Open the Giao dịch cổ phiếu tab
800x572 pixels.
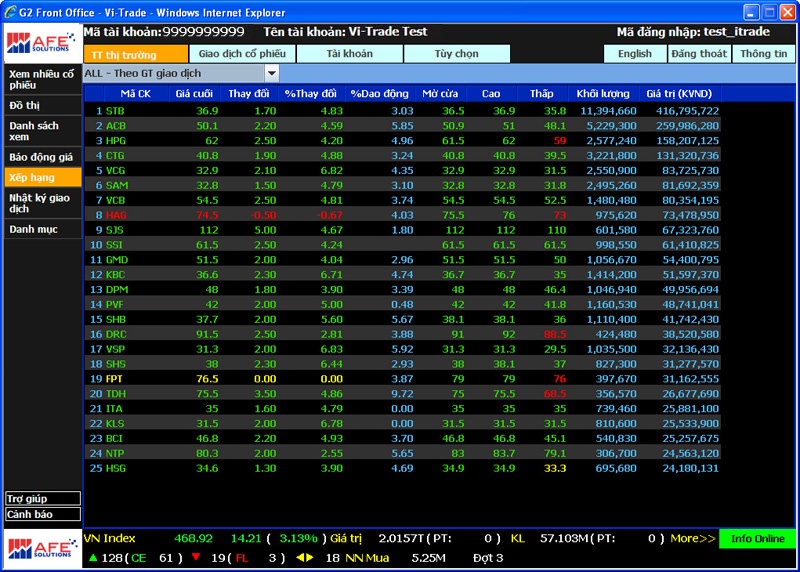pyautogui.click(x=242, y=54)
